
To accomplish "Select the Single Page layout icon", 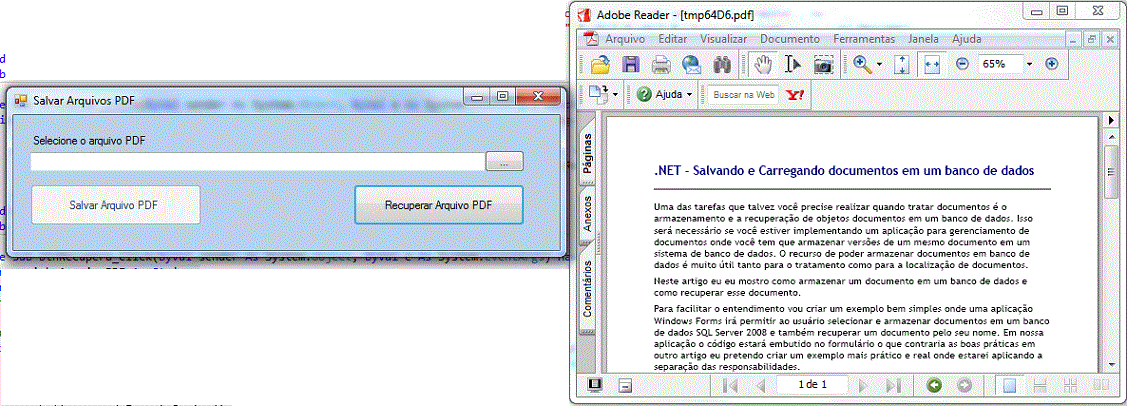I will pos(1010,386).
